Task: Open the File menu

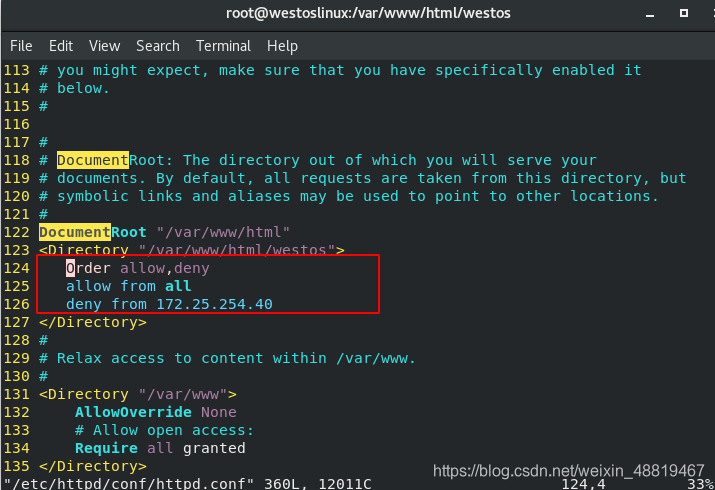Action: [21, 46]
